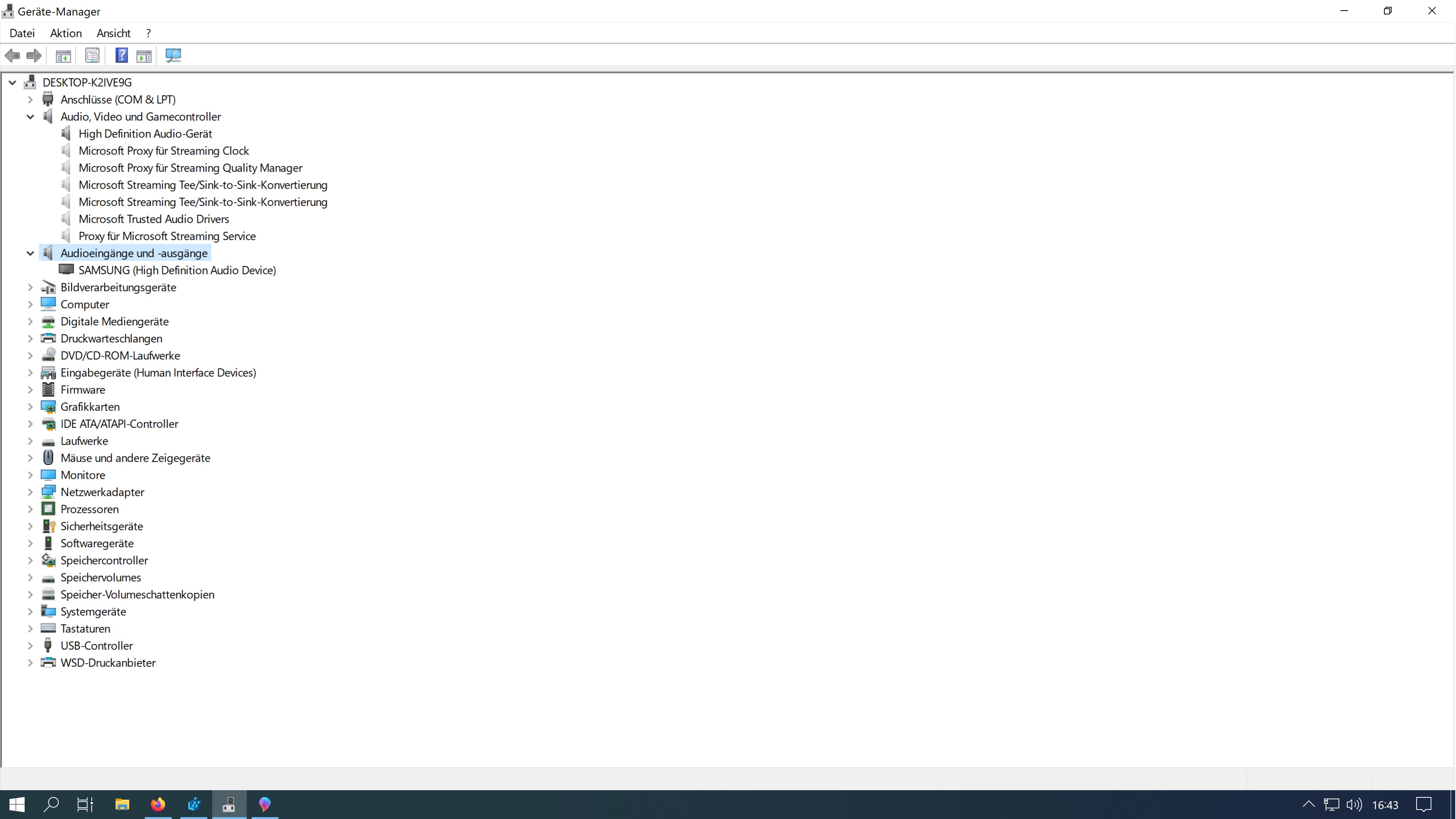Click the blue Help toolbar icon
Viewport: 1456px width, 819px height.
[x=121, y=55]
